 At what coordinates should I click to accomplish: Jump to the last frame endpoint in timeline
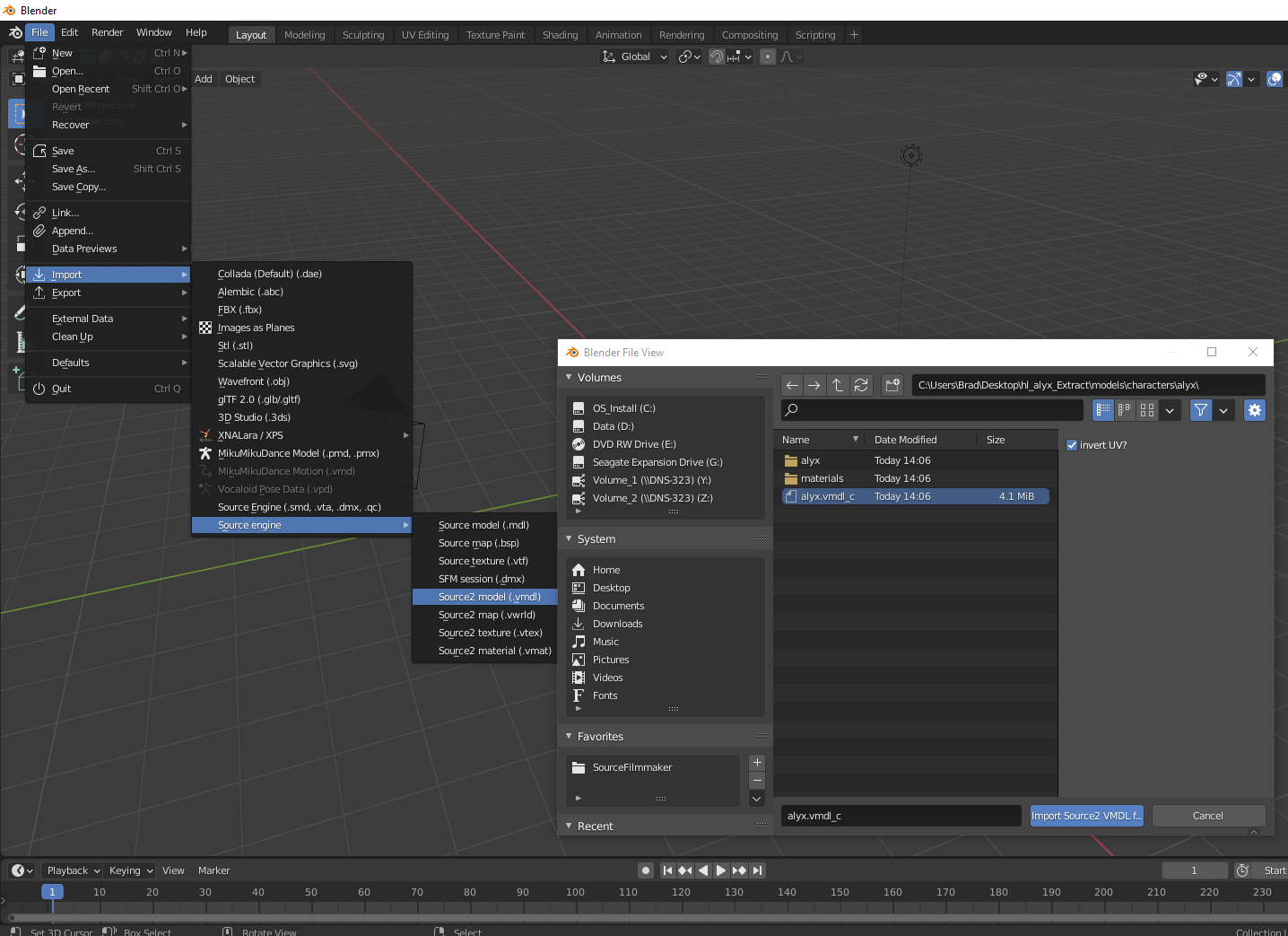point(758,870)
